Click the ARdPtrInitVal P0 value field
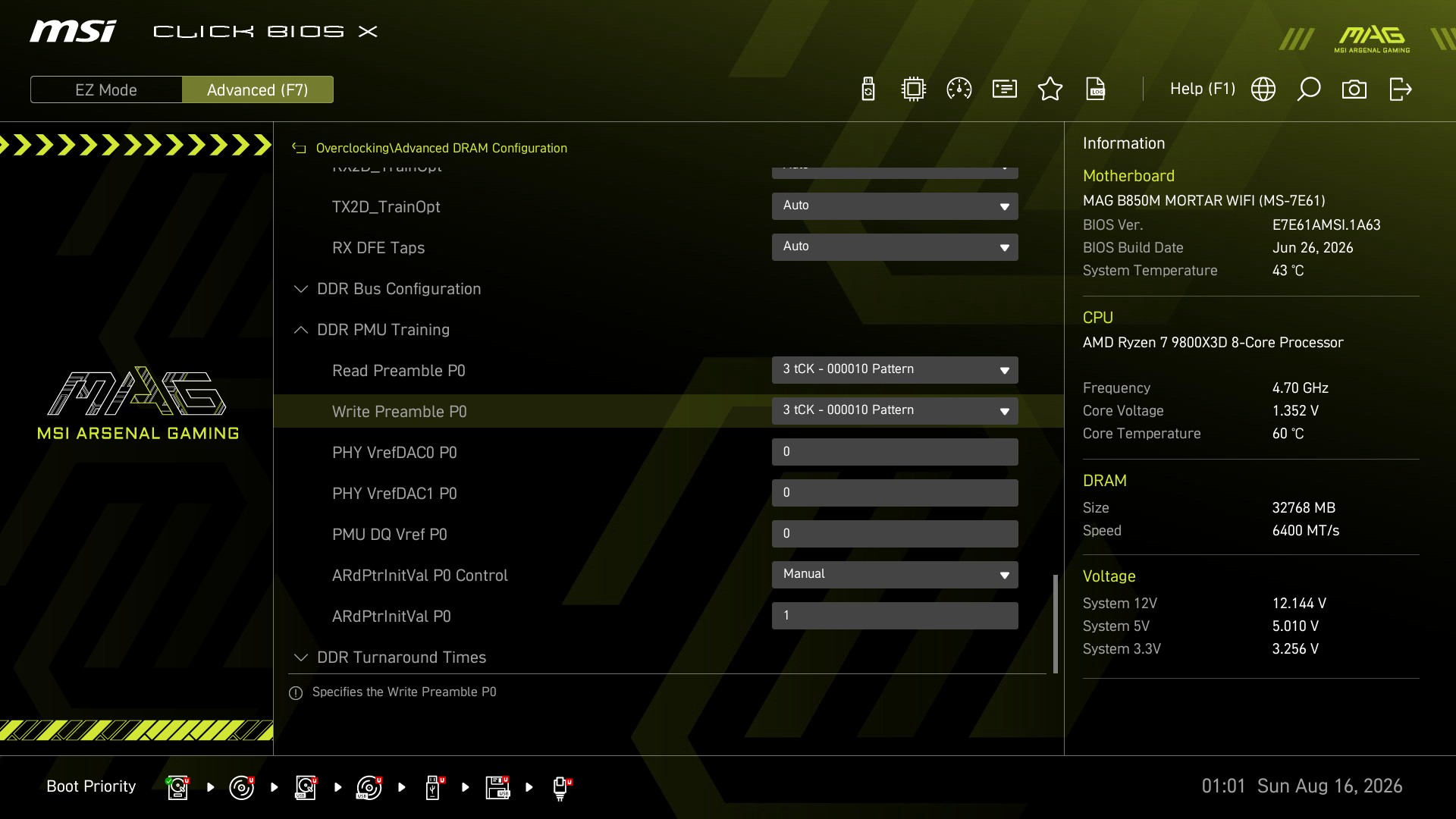This screenshot has height=819, width=1456. pos(895,616)
